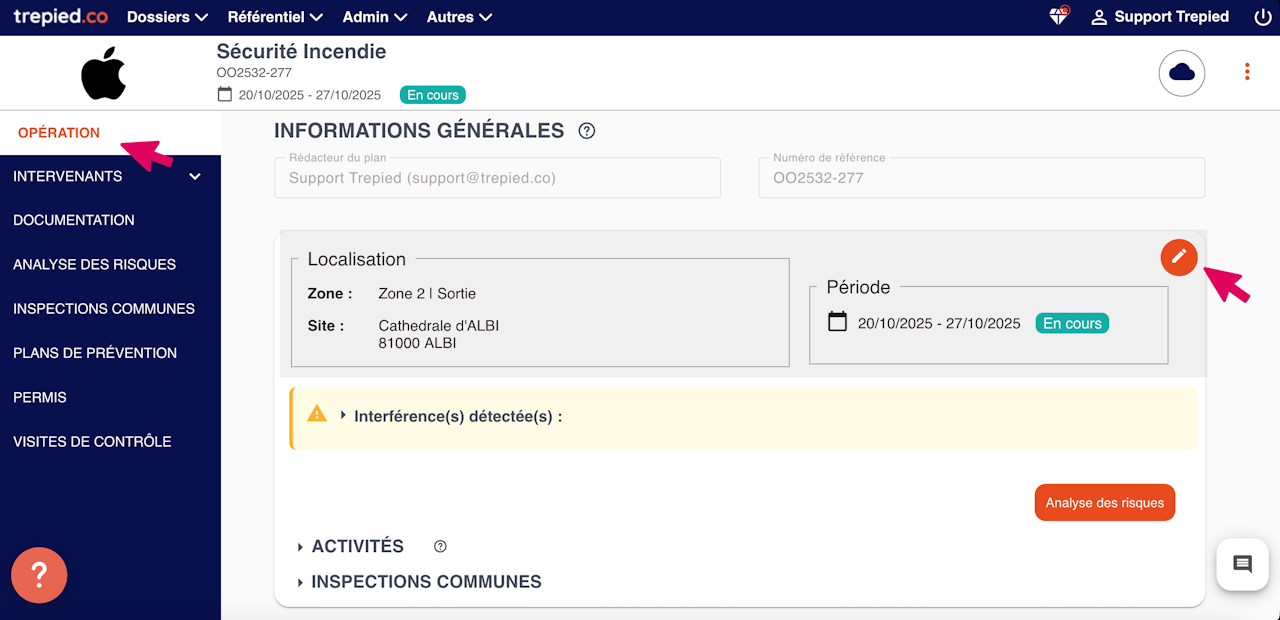Click the power logout icon
This screenshot has height=620, width=1280.
click(1262, 17)
